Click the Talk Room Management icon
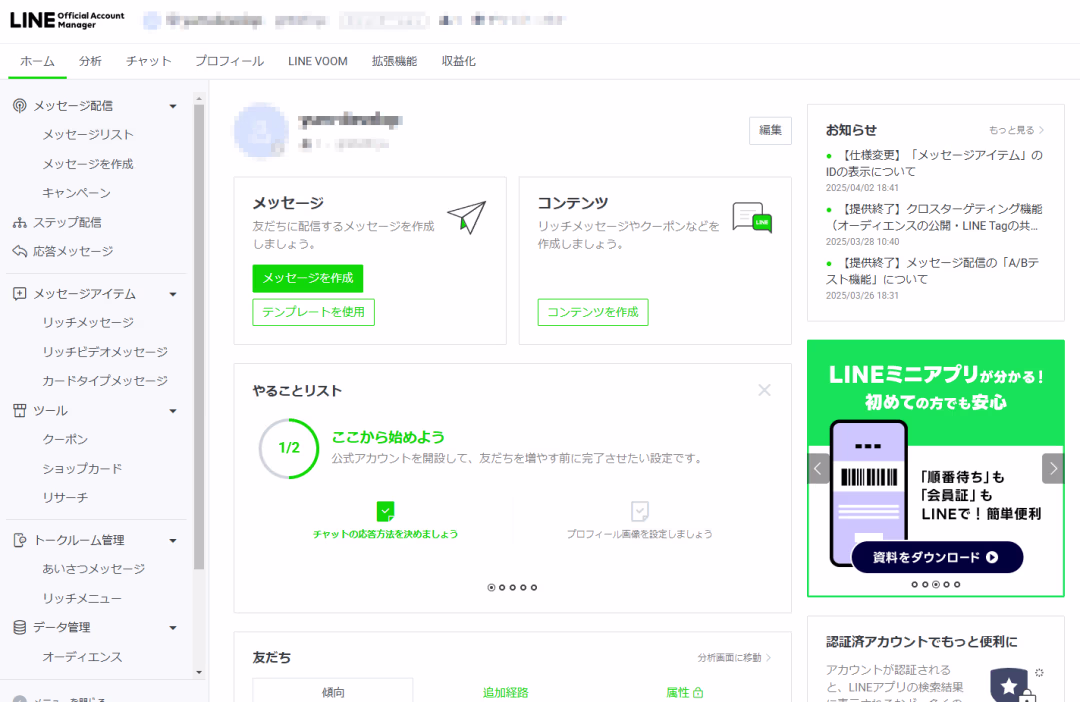Viewport: 1080px width, 702px height. 20,540
